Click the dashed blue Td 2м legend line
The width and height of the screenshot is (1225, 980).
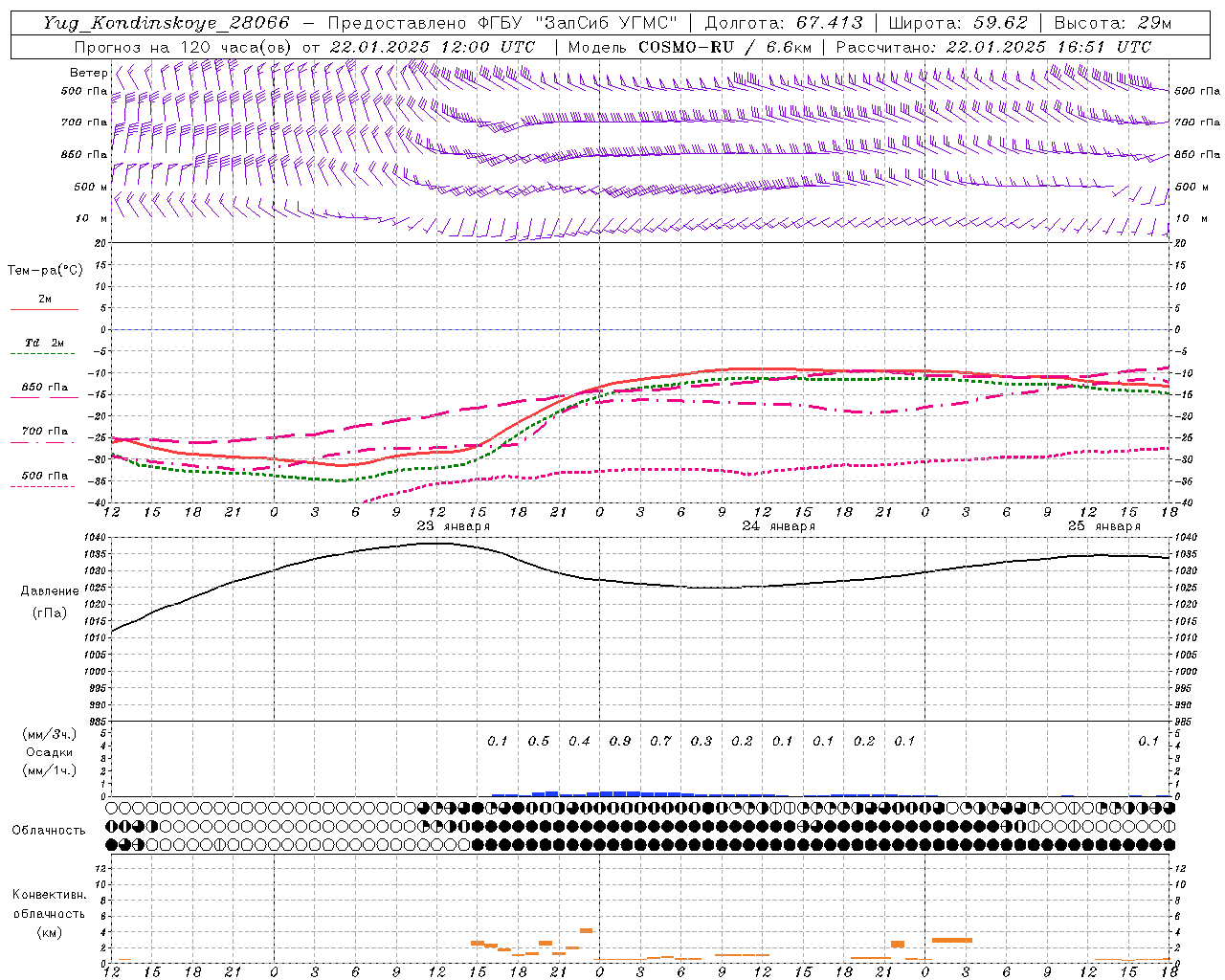tap(44, 355)
